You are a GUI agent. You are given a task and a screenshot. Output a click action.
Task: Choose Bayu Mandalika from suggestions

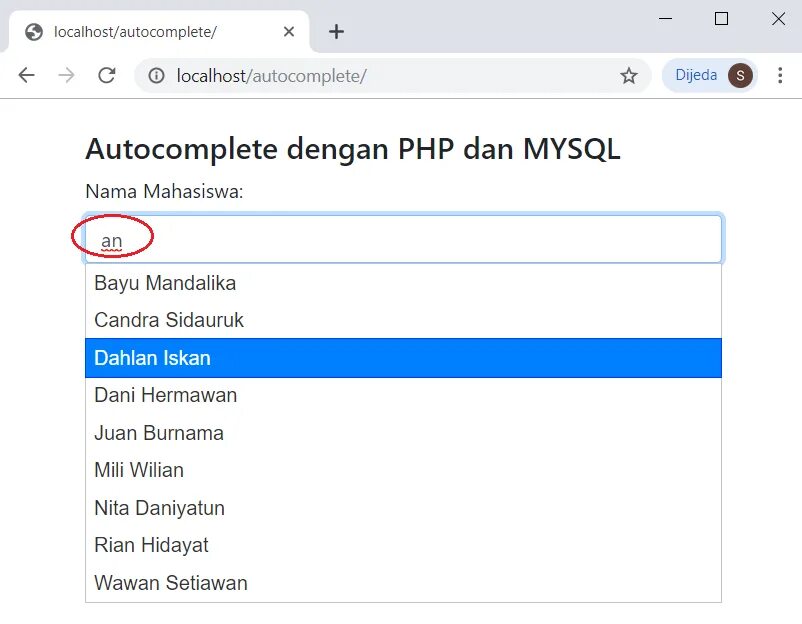click(403, 283)
